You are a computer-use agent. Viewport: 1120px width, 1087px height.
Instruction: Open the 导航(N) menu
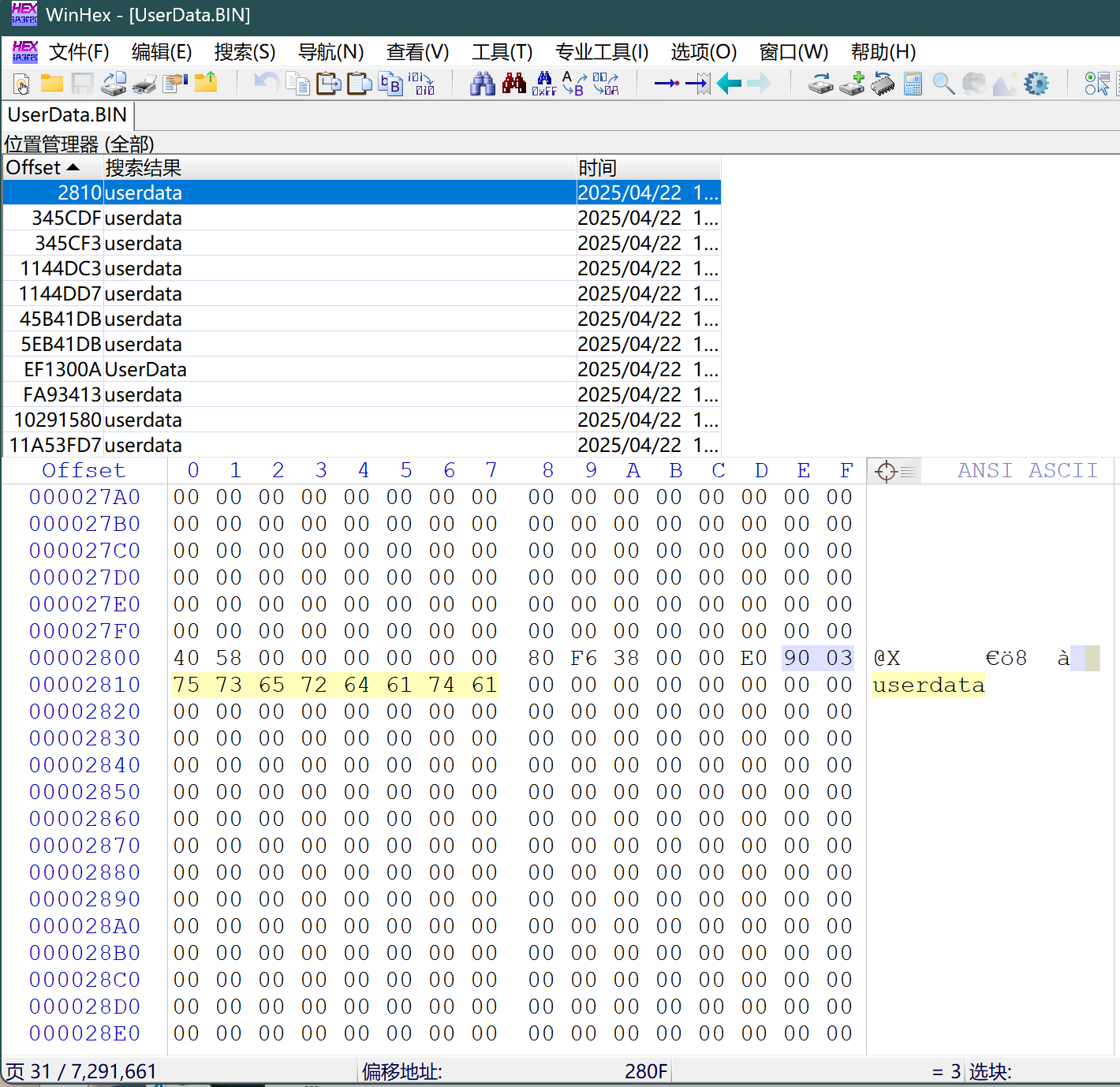(330, 52)
